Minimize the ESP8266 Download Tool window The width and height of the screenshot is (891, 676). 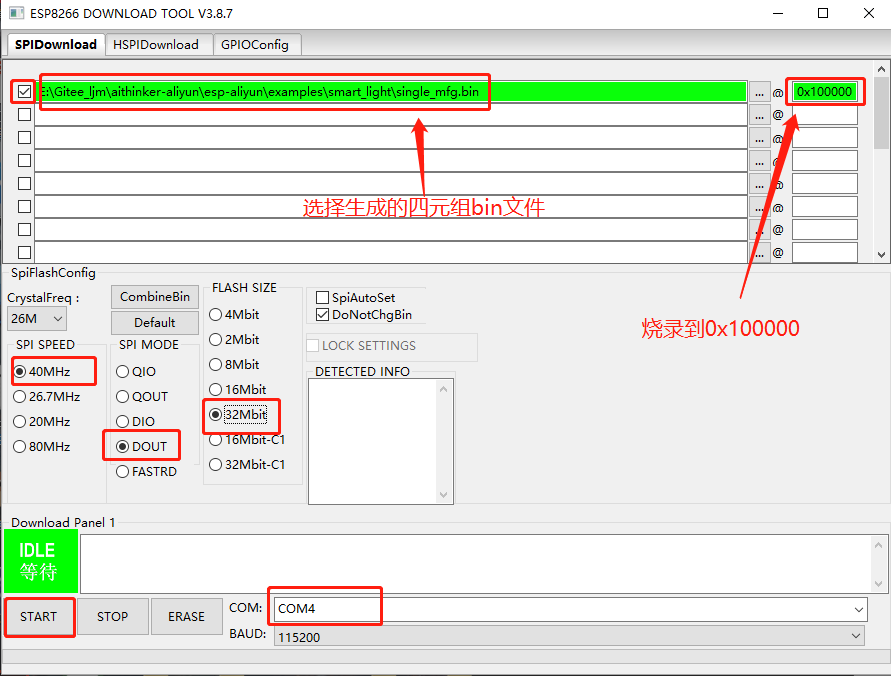[778, 13]
